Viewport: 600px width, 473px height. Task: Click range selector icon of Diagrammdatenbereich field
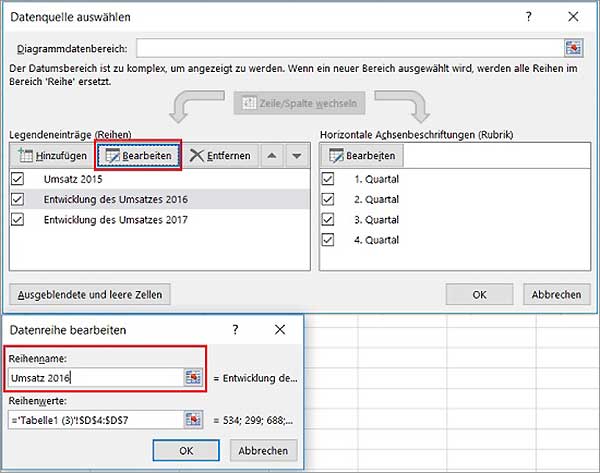[x=574, y=48]
